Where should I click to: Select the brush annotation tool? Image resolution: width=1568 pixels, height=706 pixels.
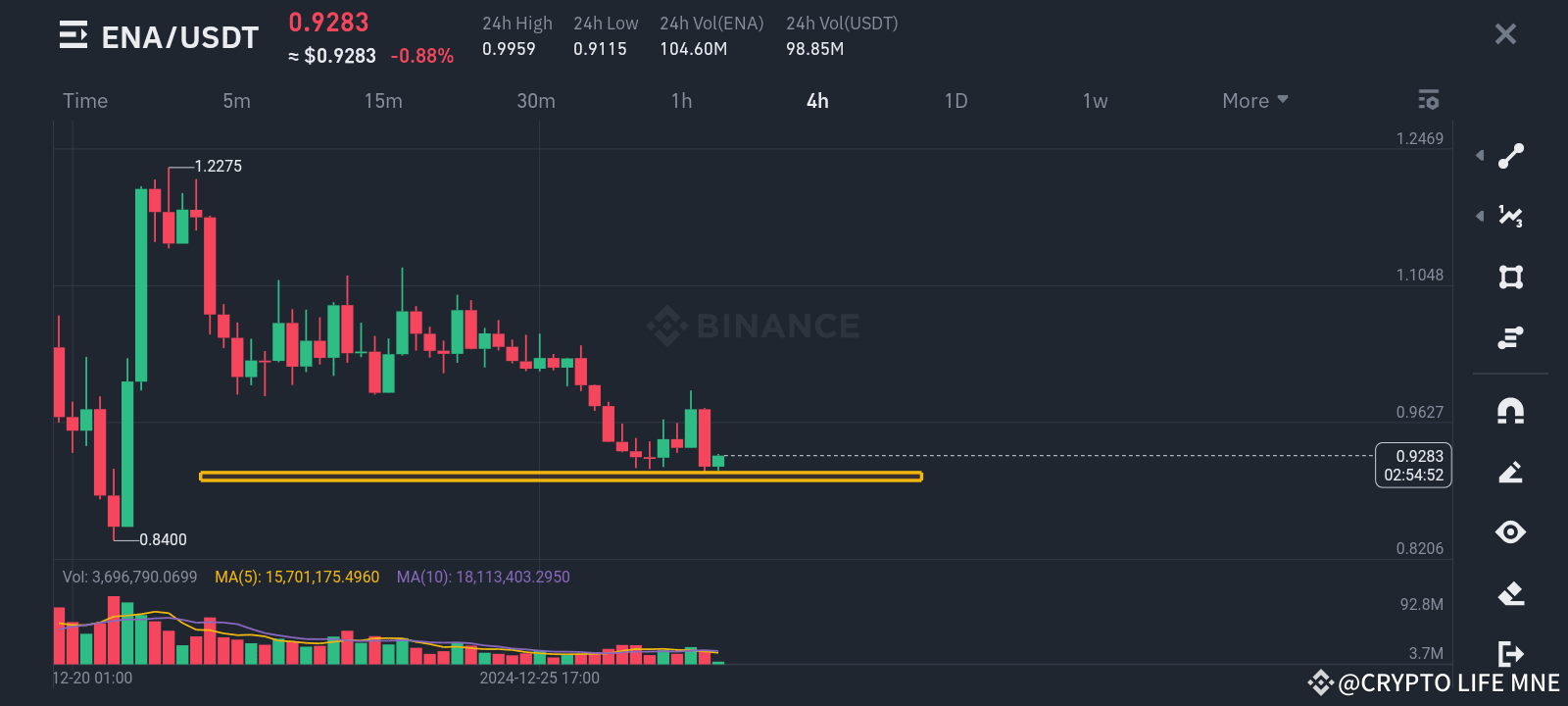tap(1510, 471)
